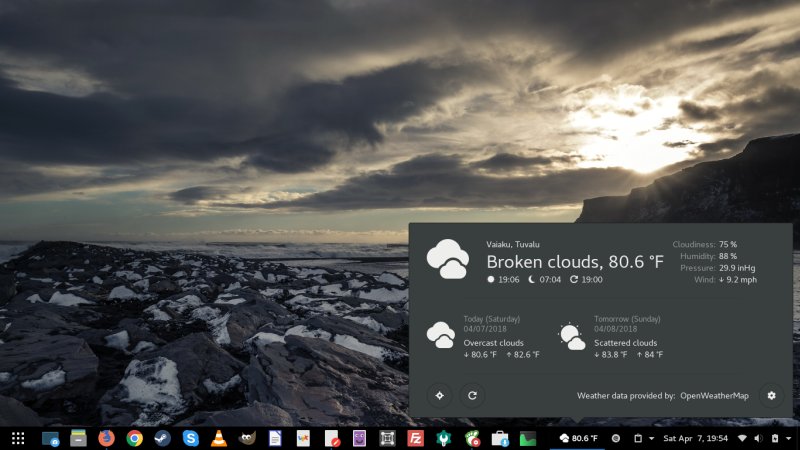Screen dimensions: 800x450
Task: Click the Vaiaku, Tuvalu location label
Action: 513,244
